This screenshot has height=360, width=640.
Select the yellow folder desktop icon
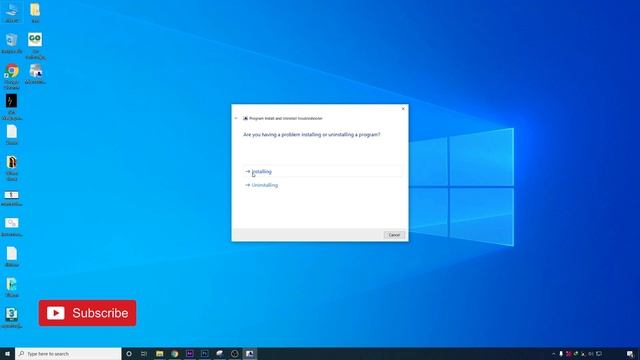(x=35, y=13)
